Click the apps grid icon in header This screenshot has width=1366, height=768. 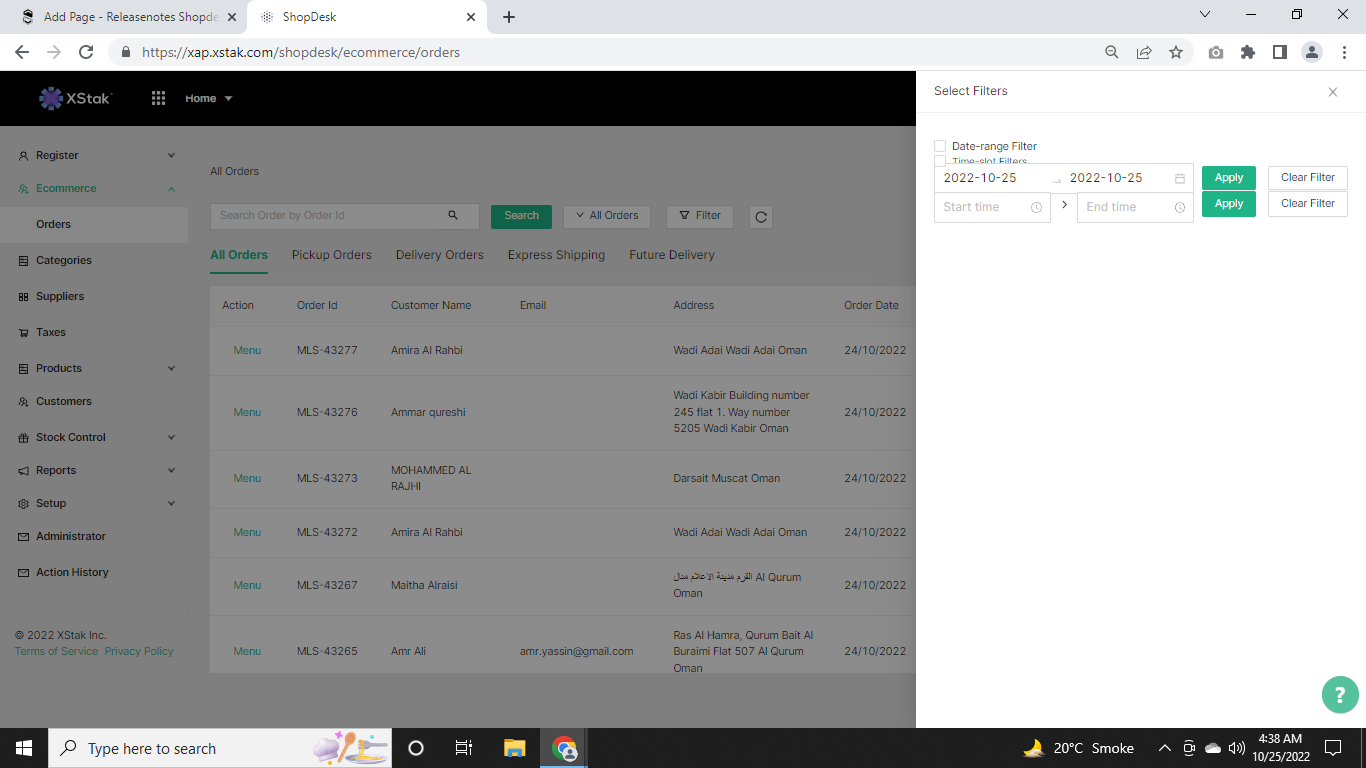[158, 98]
